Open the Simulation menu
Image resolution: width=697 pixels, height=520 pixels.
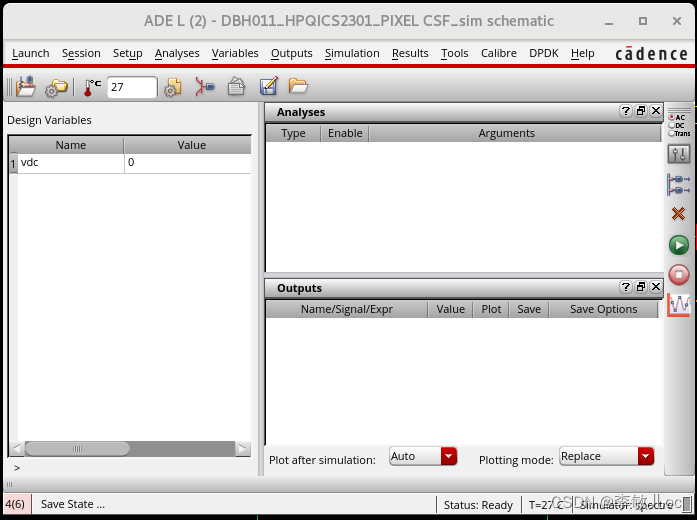click(352, 53)
